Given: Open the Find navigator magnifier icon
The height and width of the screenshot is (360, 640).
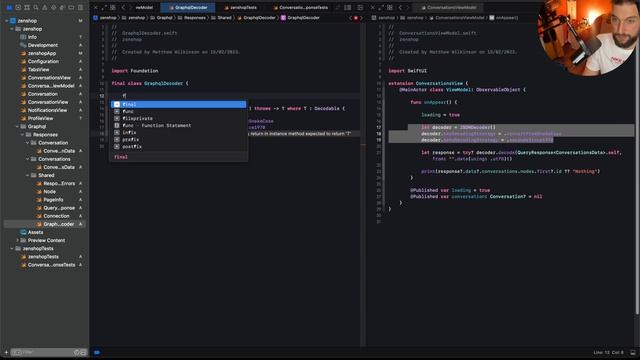Looking at the screenshot, I should click(x=36, y=7).
